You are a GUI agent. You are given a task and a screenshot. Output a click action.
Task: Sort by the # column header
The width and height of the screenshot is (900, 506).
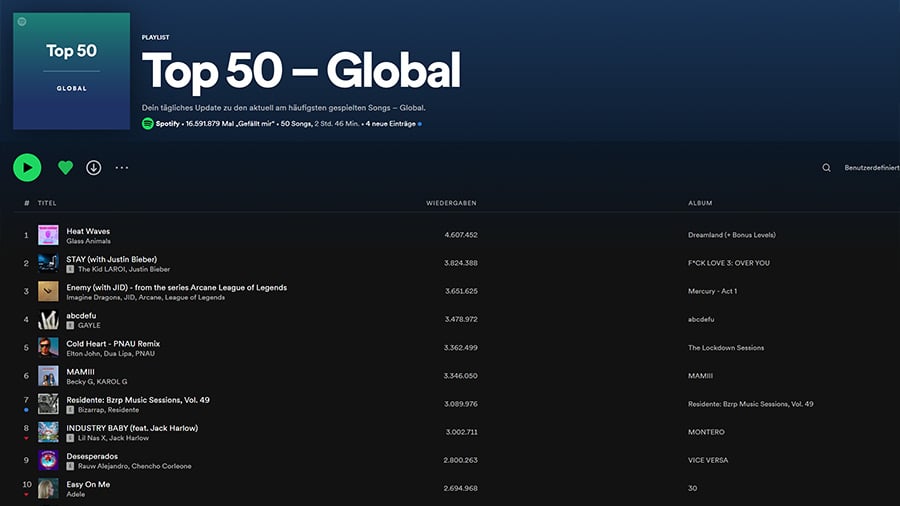26,203
